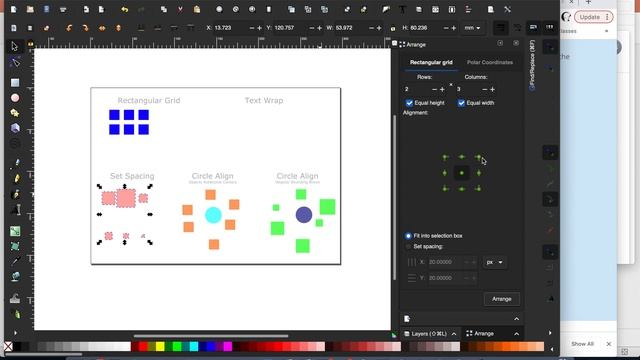Screen dimensions: 640x360
Task: Switch to Rectangular grid tab
Action: [431, 62]
